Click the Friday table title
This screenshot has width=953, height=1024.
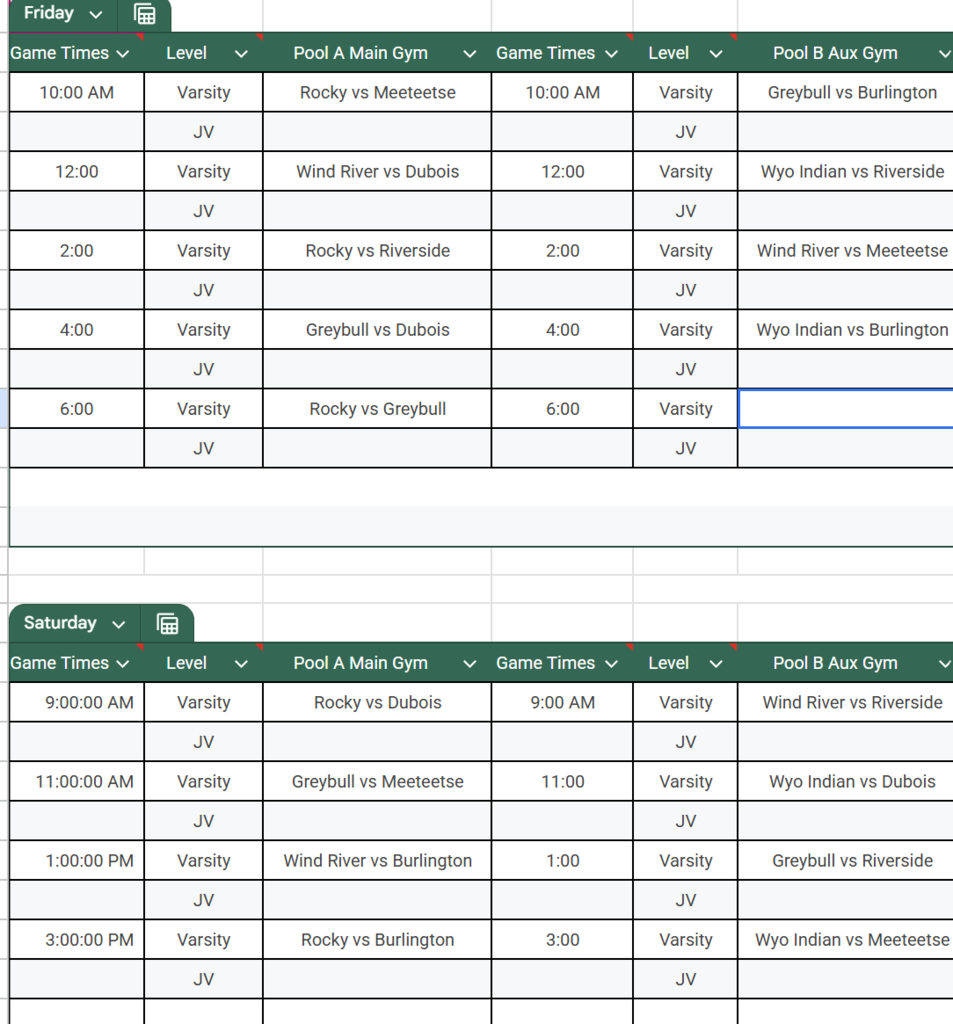point(49,13)
